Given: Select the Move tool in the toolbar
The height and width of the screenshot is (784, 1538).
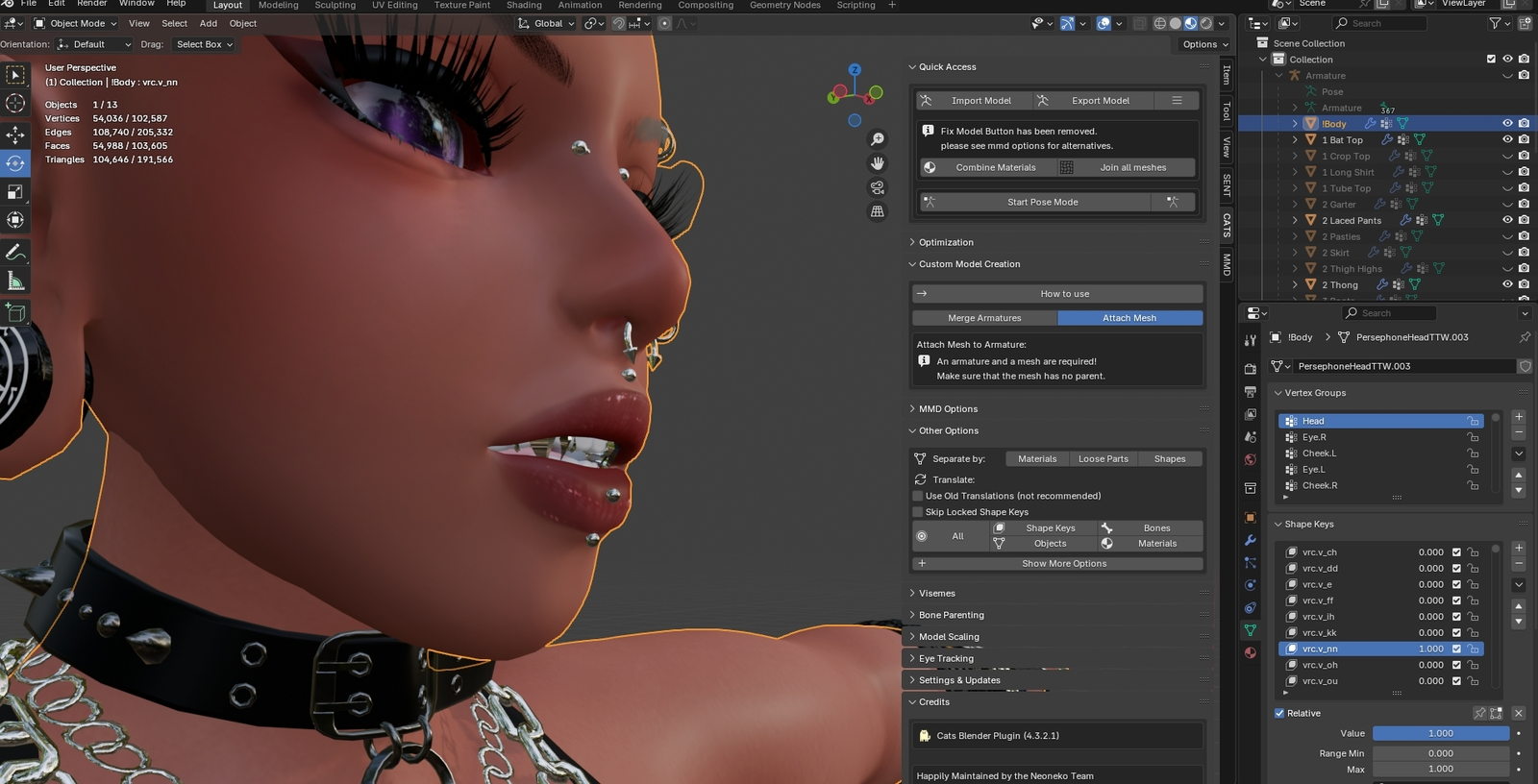Looking at the screenshot, I should pyautogui.click(x=15, y=135).
